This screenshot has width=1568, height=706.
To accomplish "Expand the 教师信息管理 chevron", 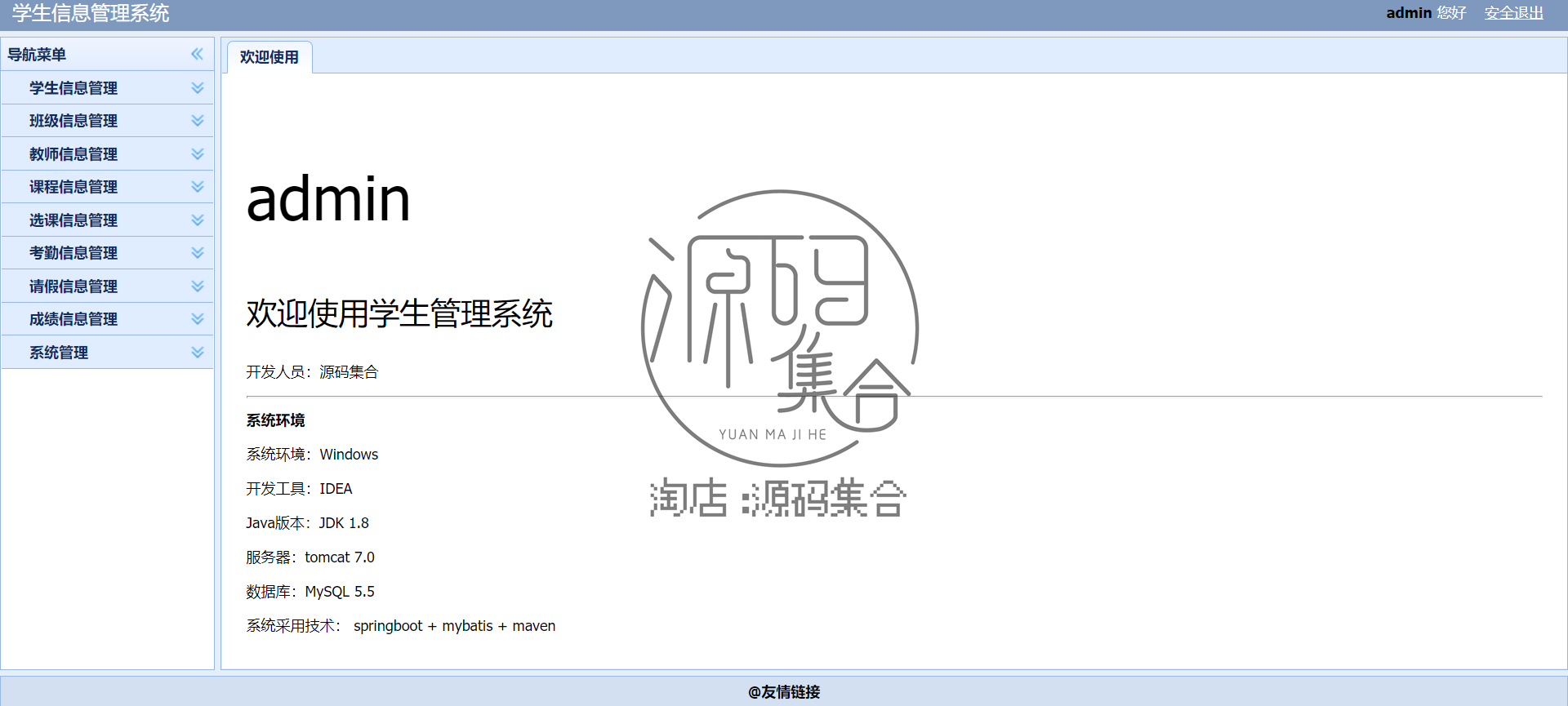I will 197,153.
